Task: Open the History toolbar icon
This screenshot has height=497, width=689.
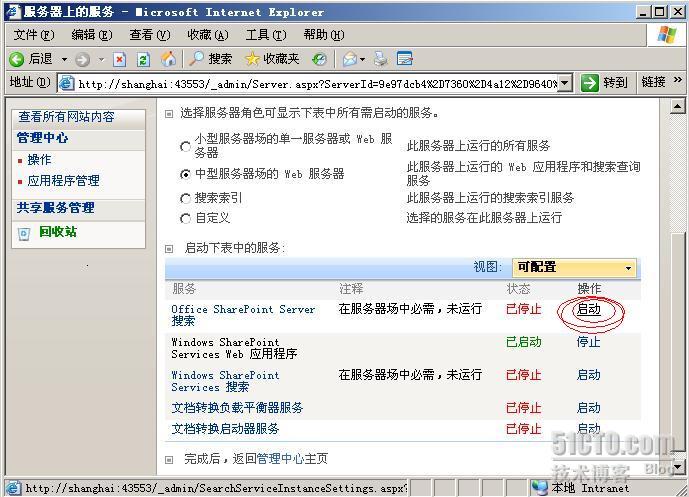Action: 319,59
